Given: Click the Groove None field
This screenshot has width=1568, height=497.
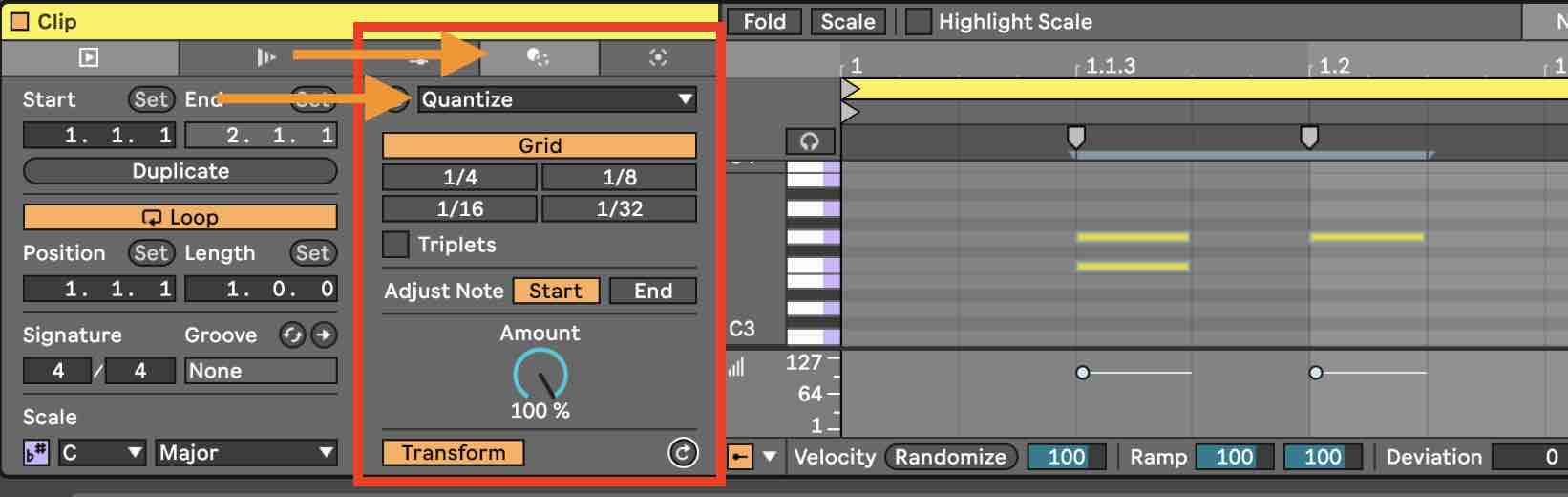Looking at the screenshot, I should tap(261, 371).
